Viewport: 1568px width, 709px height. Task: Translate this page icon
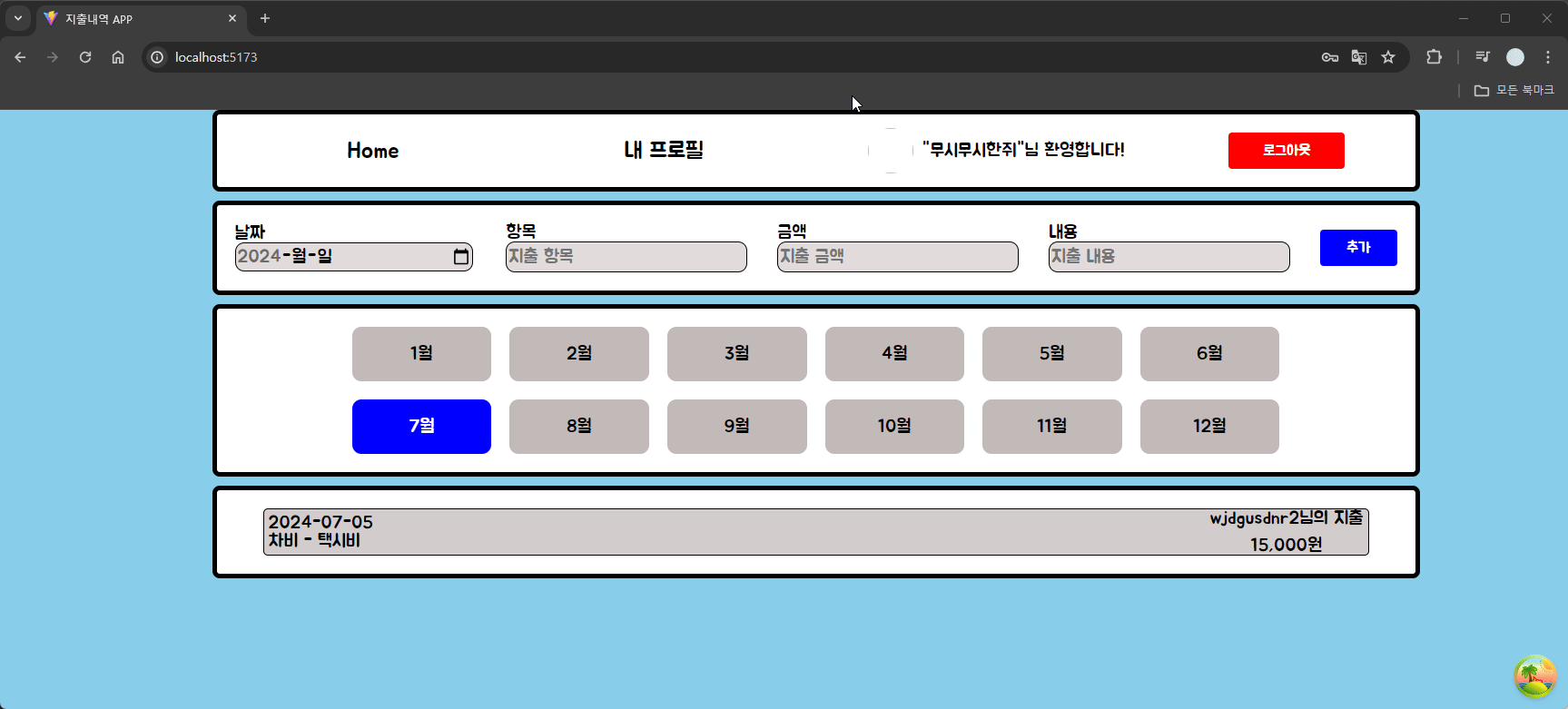coord(1359,57)
